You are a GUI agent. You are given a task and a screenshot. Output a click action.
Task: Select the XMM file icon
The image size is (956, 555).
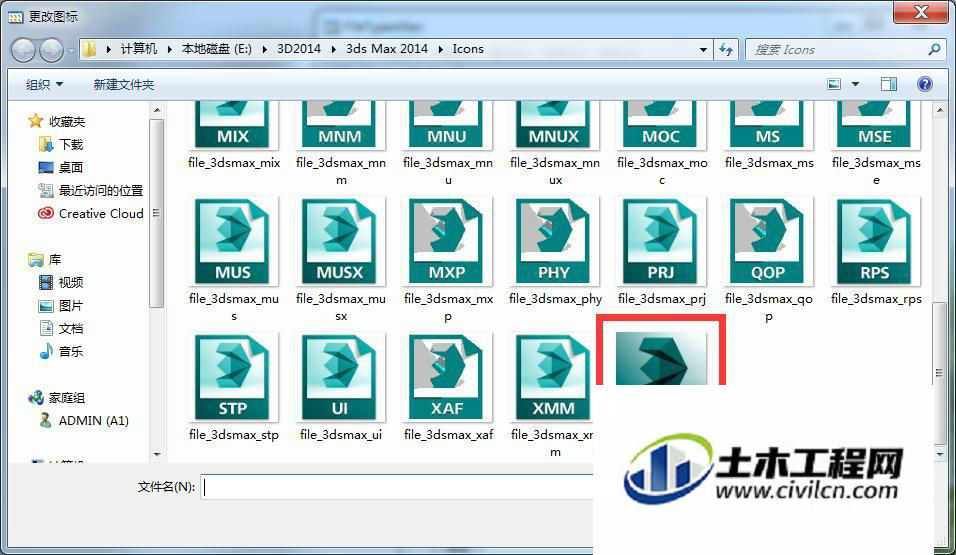(x=554, y=376)
